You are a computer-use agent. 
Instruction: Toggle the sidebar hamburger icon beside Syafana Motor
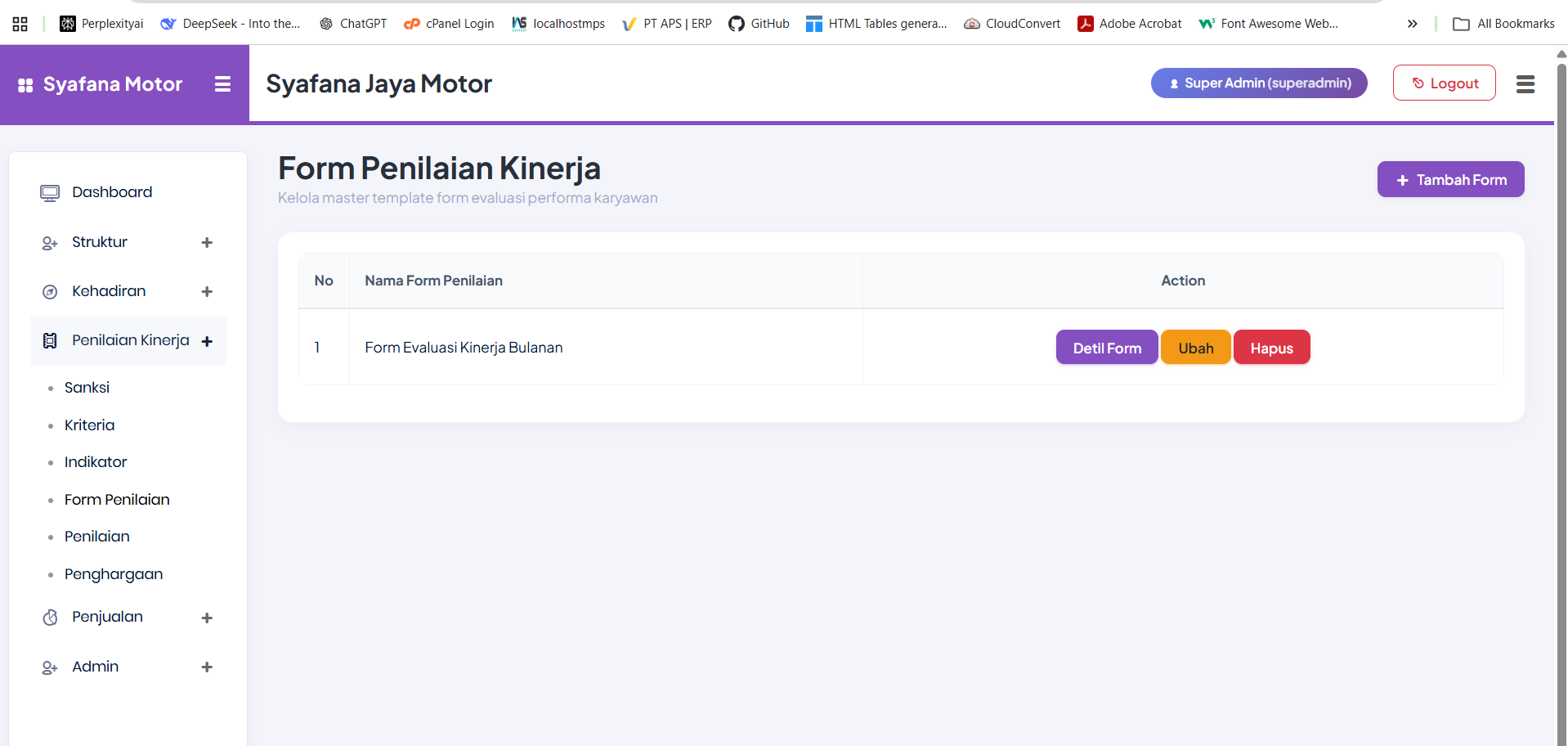[222, 84]
